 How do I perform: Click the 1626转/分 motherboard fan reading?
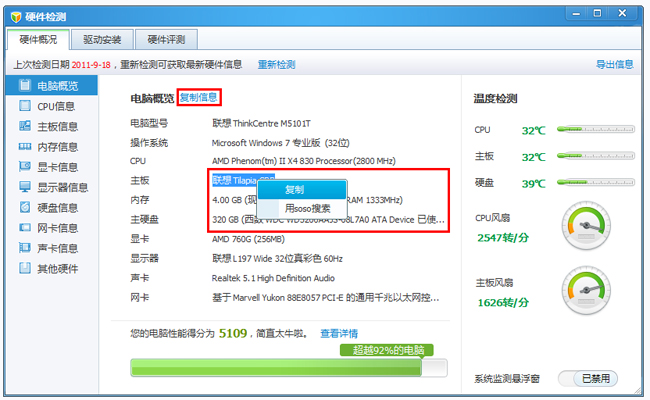point(503,303)
